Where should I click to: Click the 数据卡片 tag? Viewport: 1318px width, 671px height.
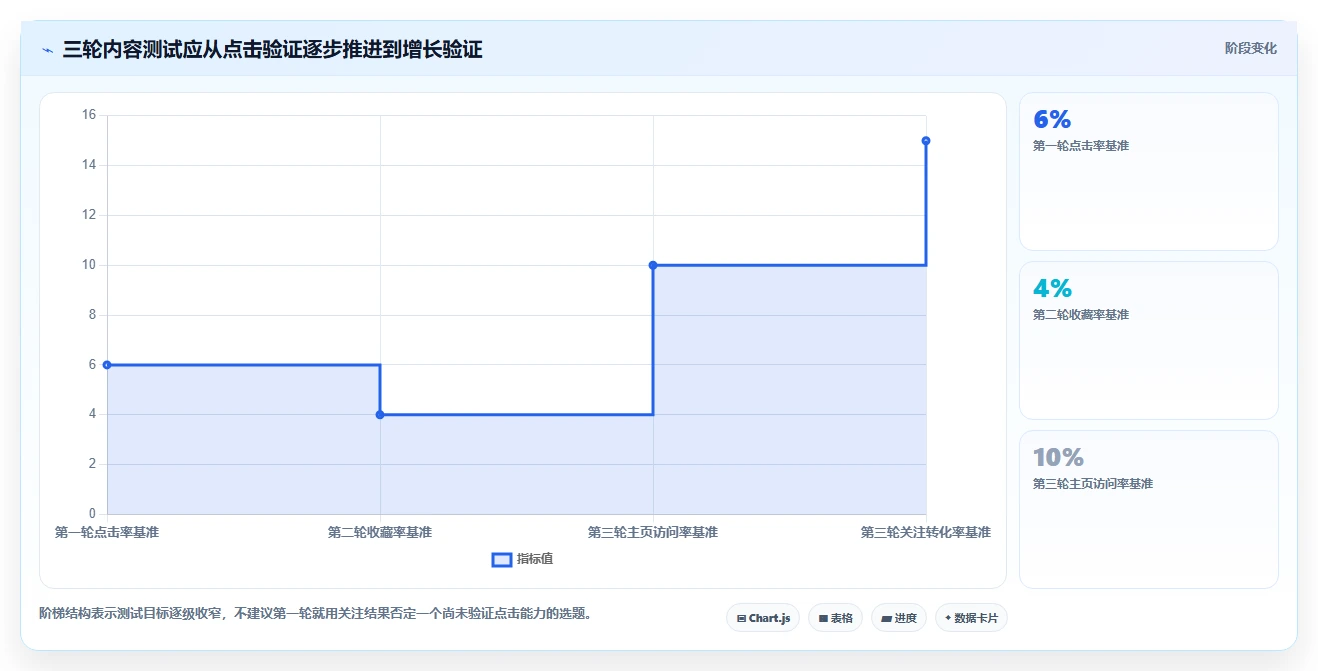971,618
